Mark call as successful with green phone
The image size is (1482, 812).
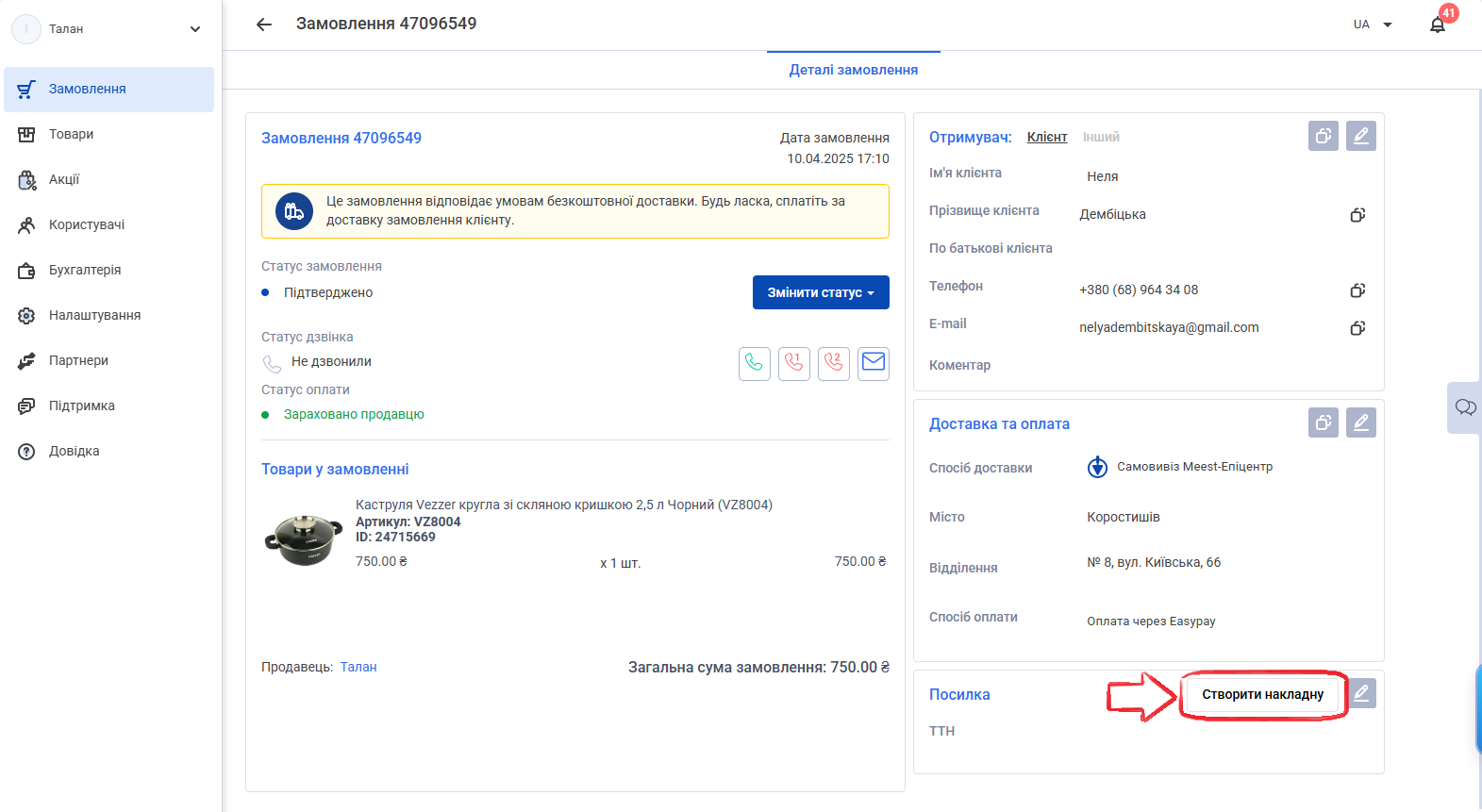(755, 363)
